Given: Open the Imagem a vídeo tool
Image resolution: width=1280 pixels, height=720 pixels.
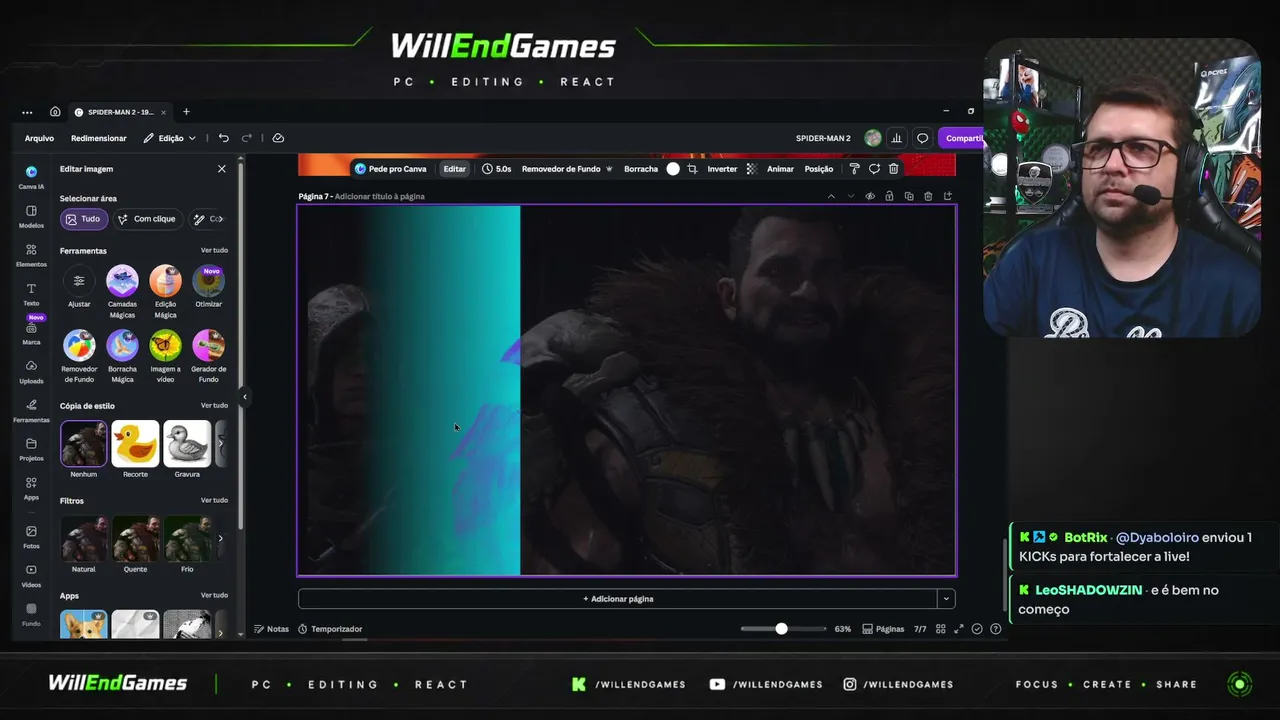Looking at the screenshot, I should pyautogui.click(x=165, y=357).
